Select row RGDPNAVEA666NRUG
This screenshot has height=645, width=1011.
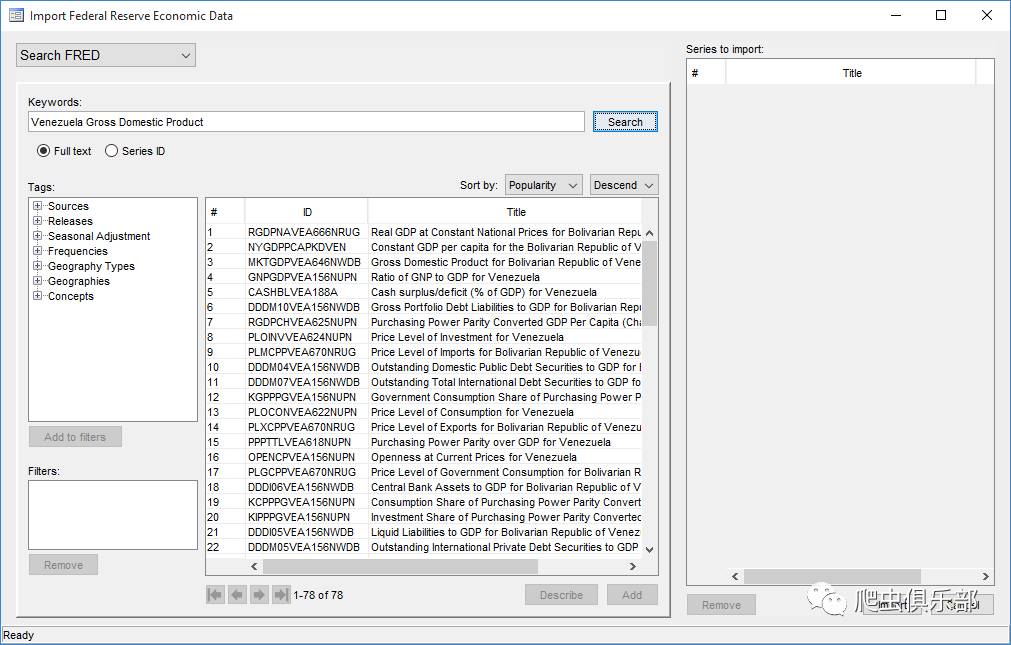click(424, 232)
